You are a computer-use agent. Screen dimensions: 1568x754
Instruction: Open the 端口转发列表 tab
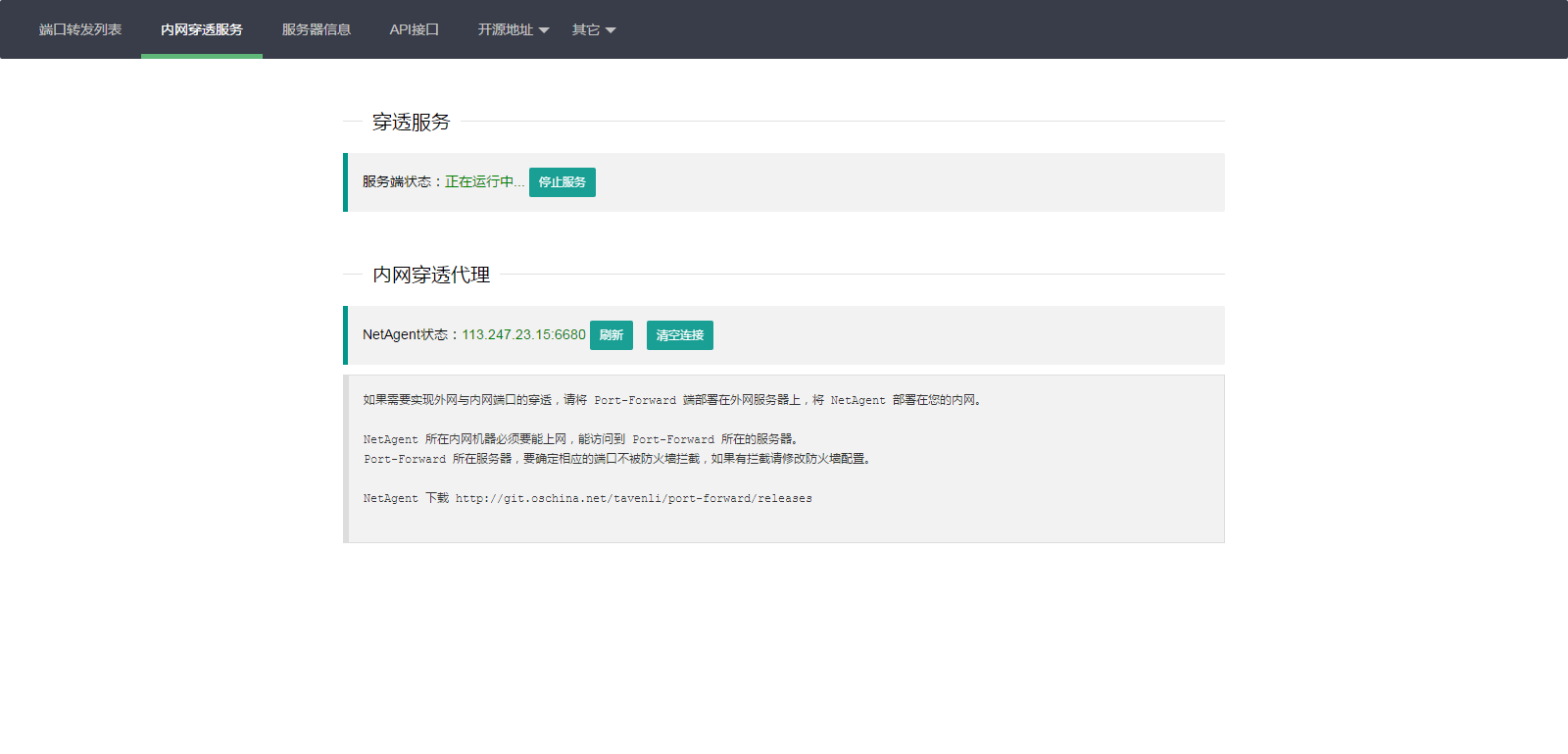(x=80, y=29)
